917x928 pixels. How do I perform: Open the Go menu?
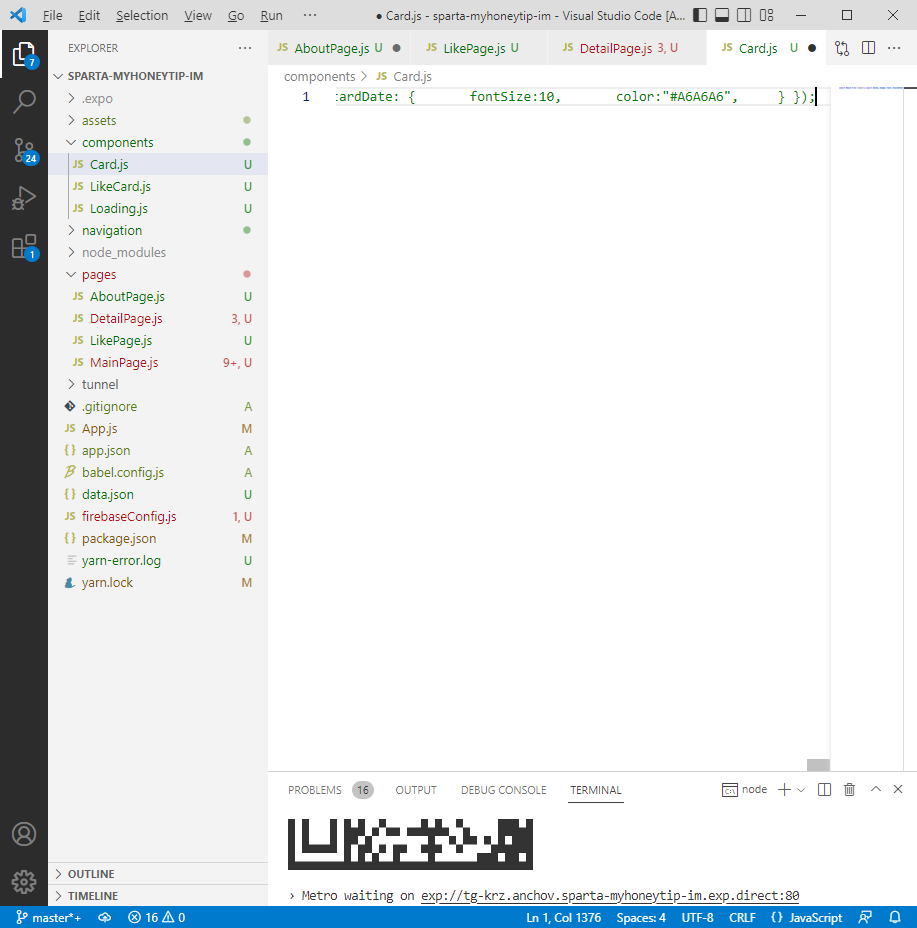pos(236,15)
